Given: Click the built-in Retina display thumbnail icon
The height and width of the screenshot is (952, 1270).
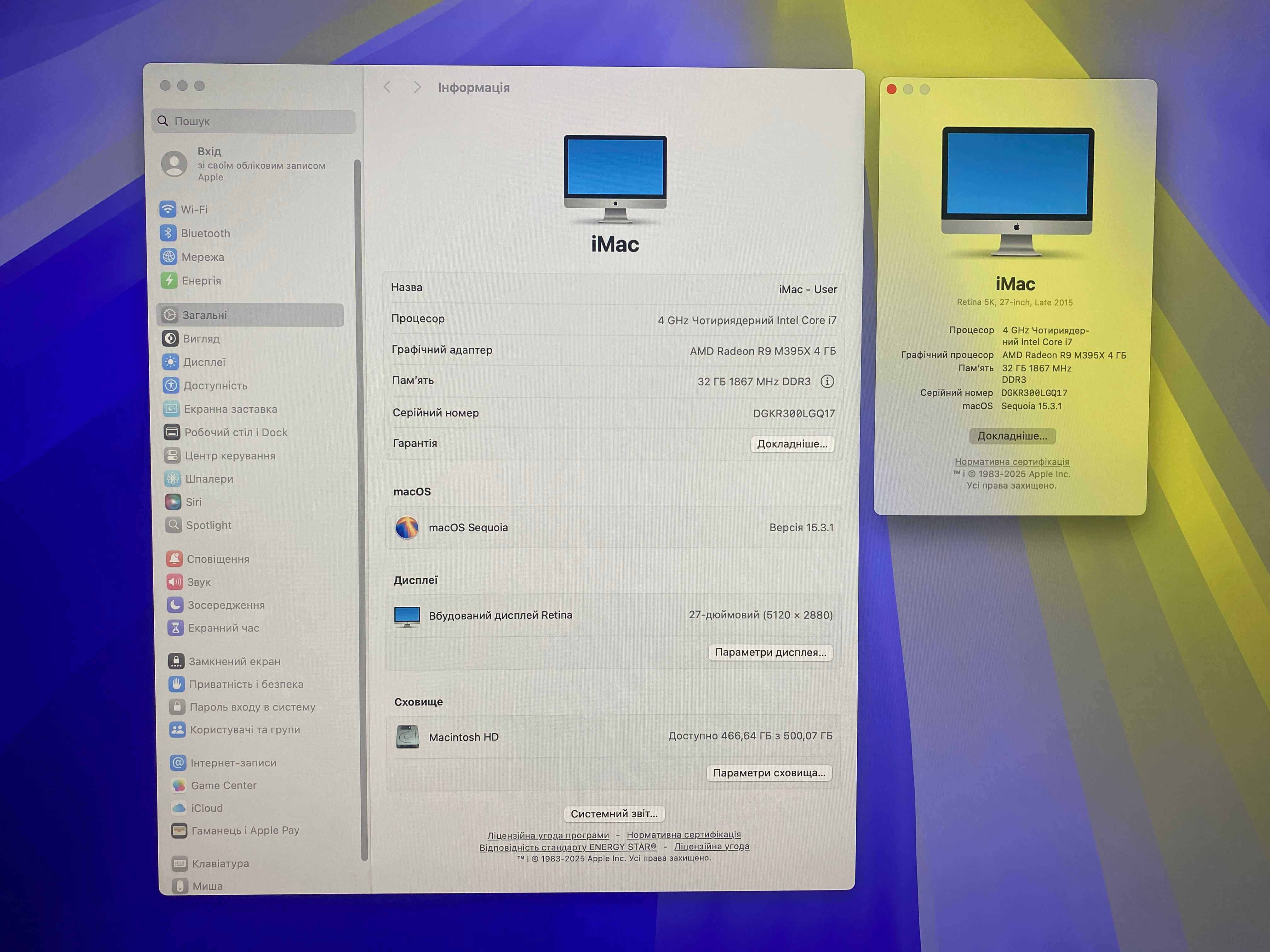Looking at the screenshot, I should point(407,616).
